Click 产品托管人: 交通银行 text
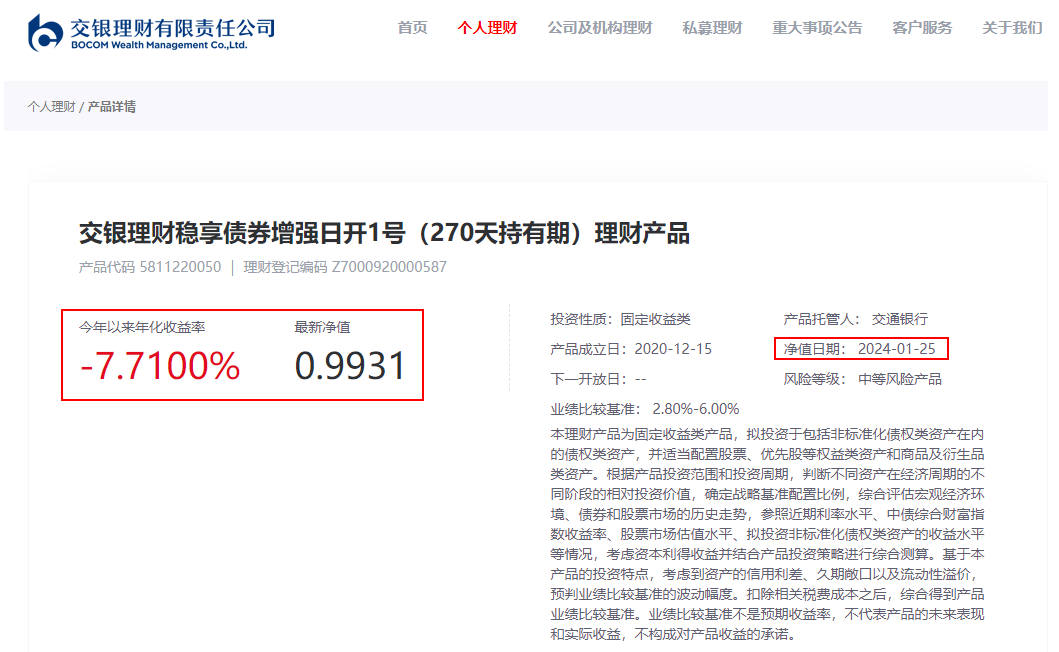Viewport: 1059px width, 652px height. [856, 319]
